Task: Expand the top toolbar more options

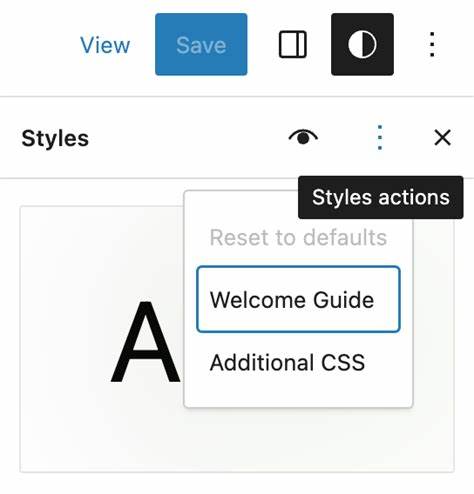Action: click(432, 44)
